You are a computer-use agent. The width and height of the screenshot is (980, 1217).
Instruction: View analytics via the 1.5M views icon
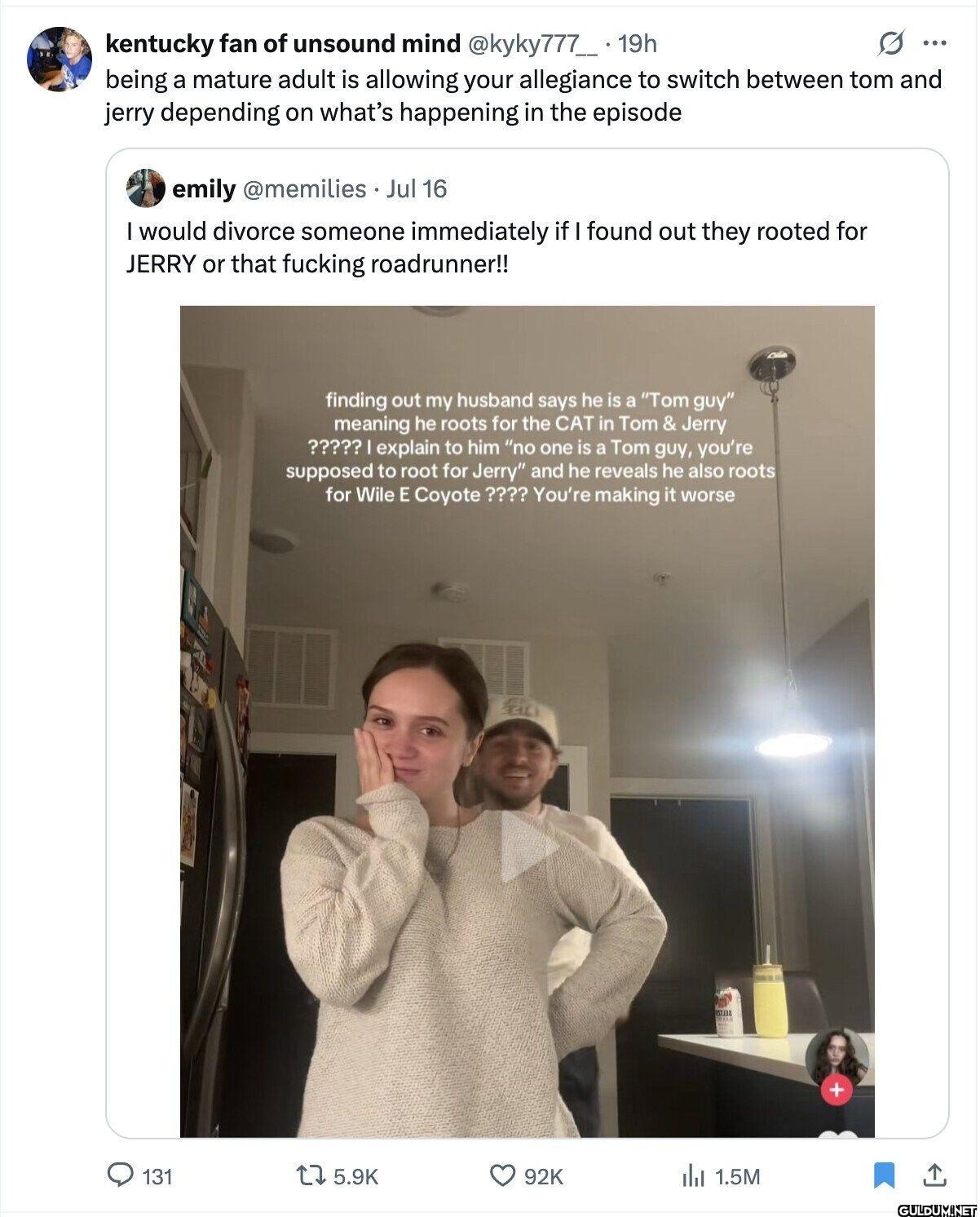(x=692, y=1175)
